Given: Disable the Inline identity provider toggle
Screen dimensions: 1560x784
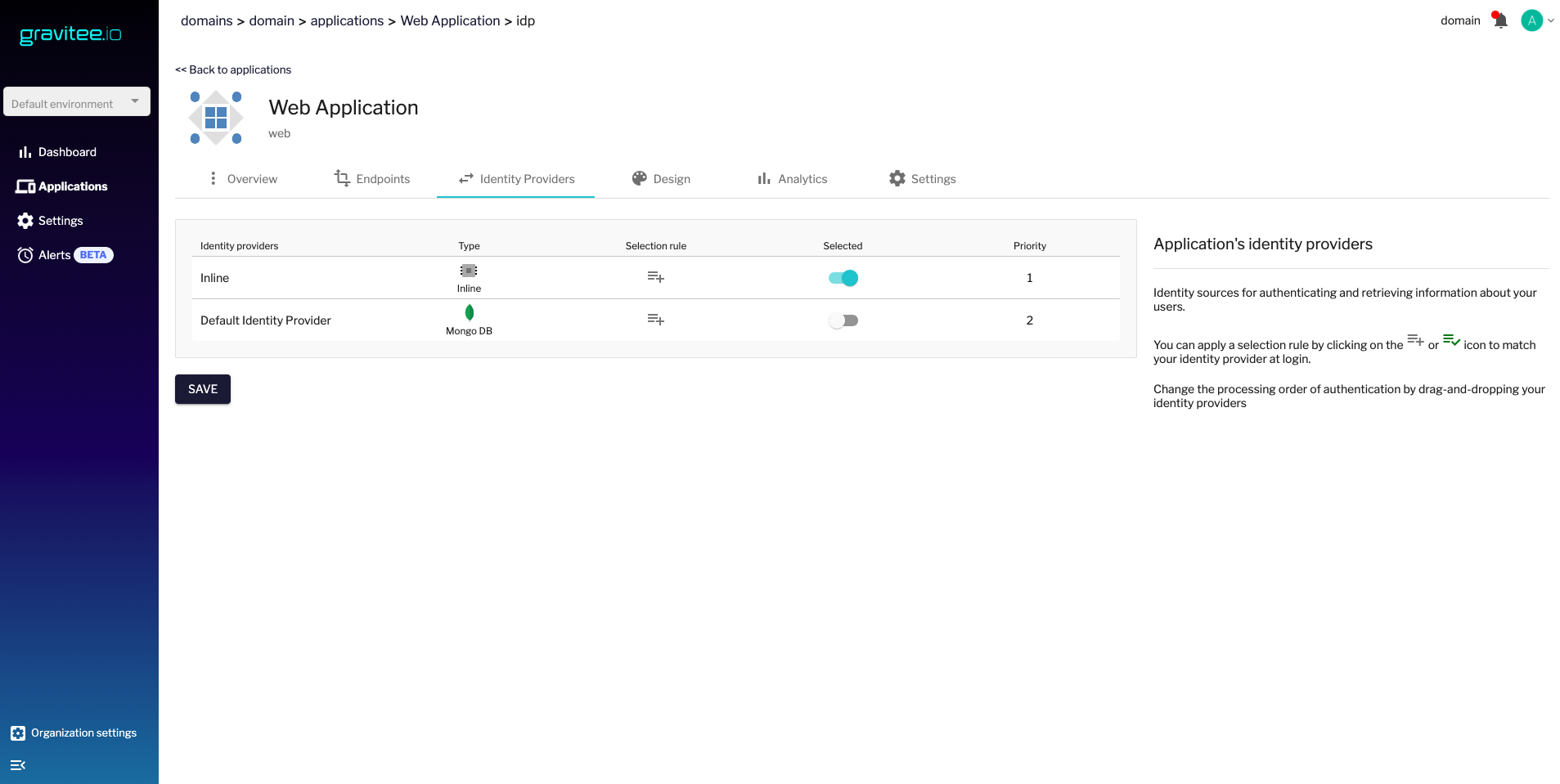Looking at the screenshot, I should pyautogui.click(x=843, y=278).
